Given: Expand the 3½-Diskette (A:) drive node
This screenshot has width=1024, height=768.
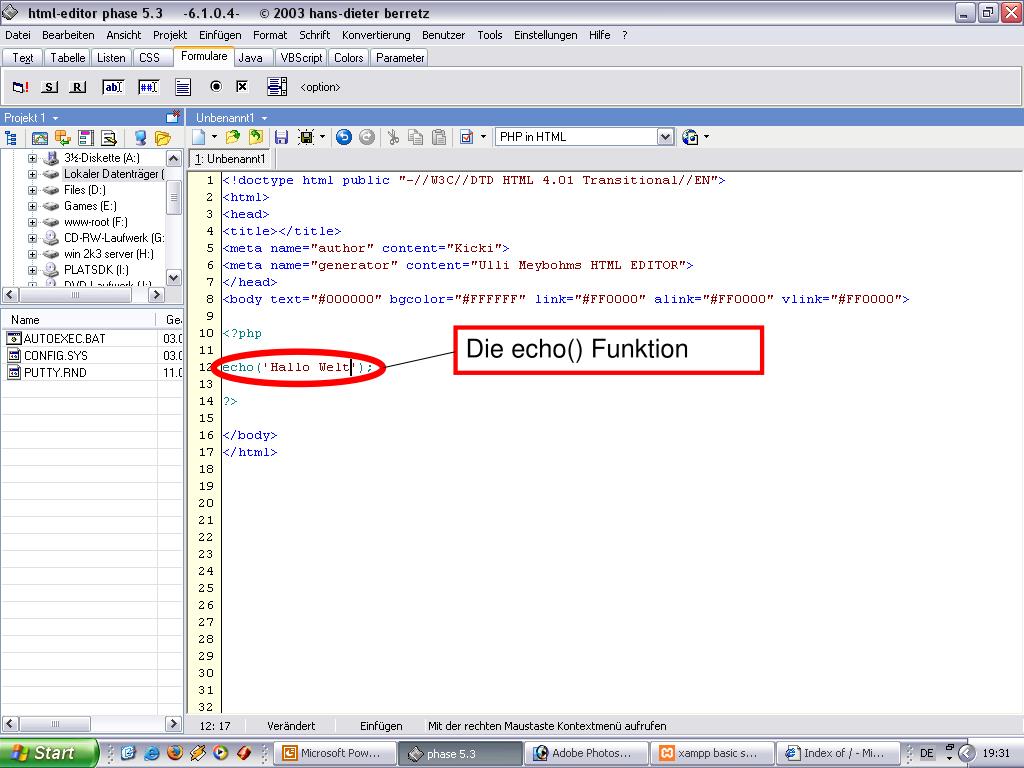Looking at the screenshot, I should [32, 158].
